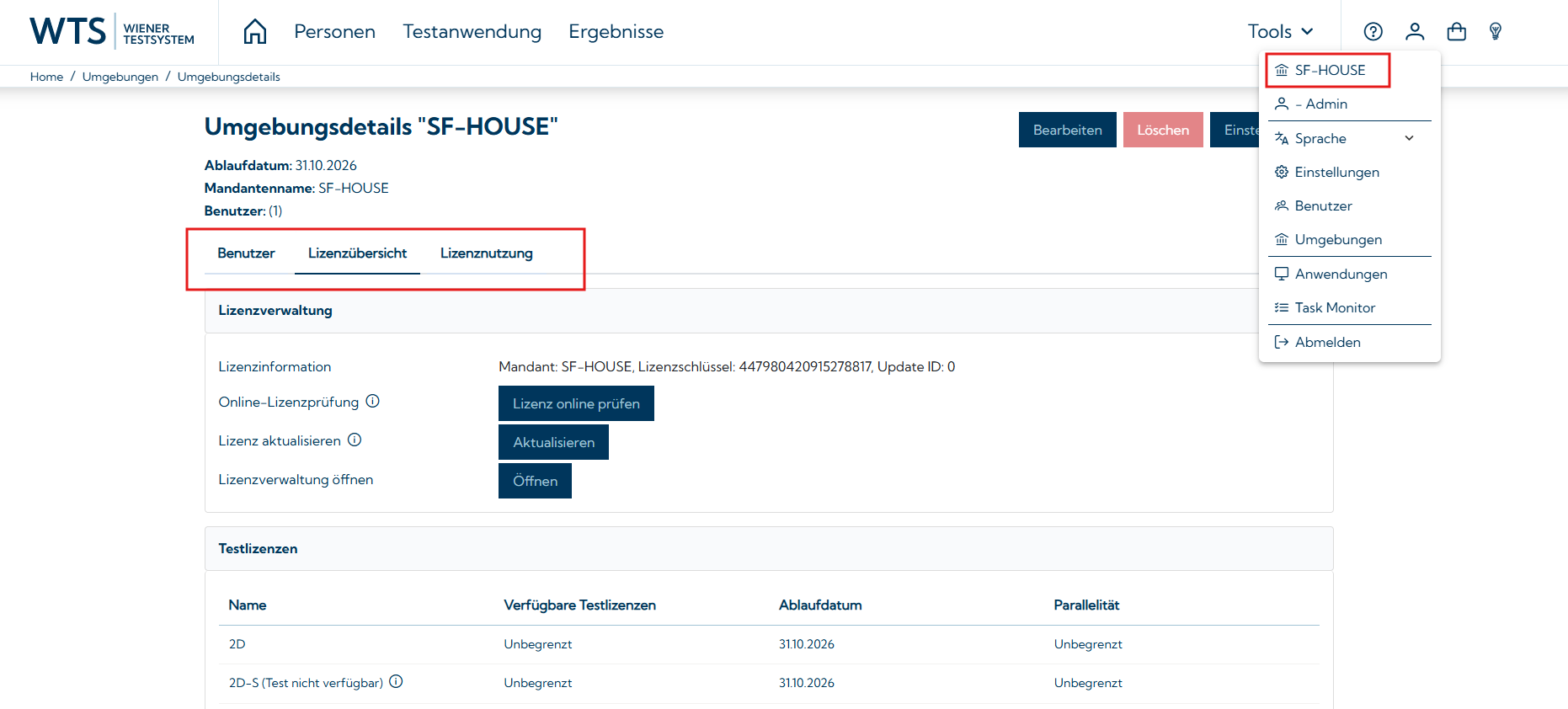Open the shopping bag icon
The height and width of the screenshot is (709, 1568).
point(1457,32)
